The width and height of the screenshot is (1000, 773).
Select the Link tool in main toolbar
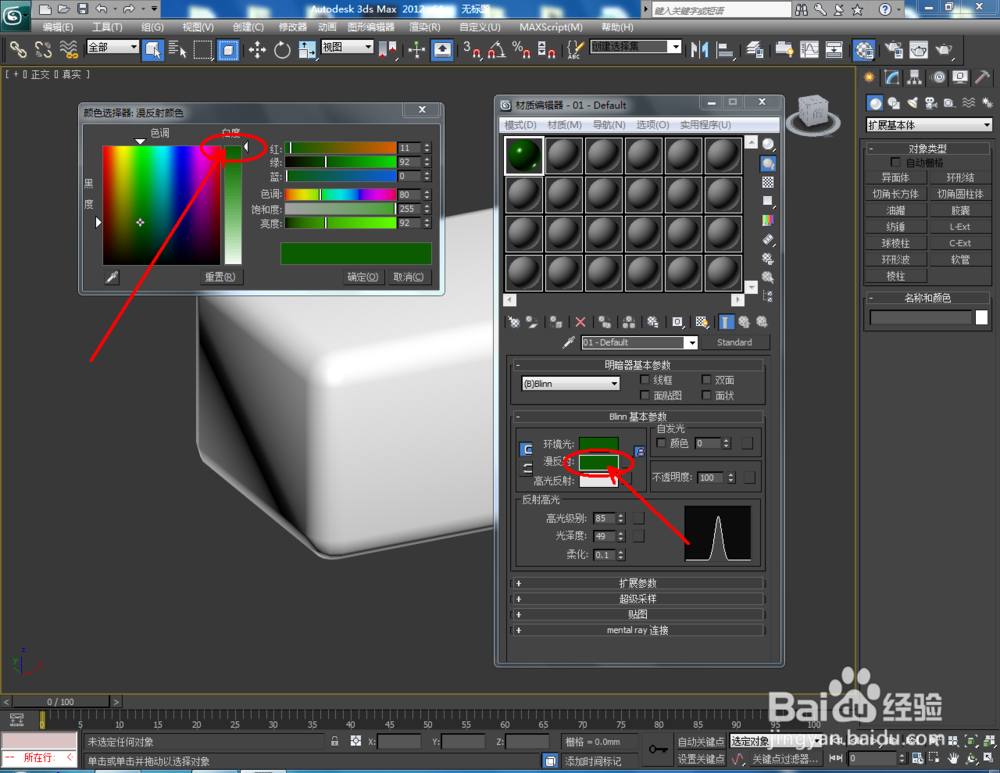[17, 49]
